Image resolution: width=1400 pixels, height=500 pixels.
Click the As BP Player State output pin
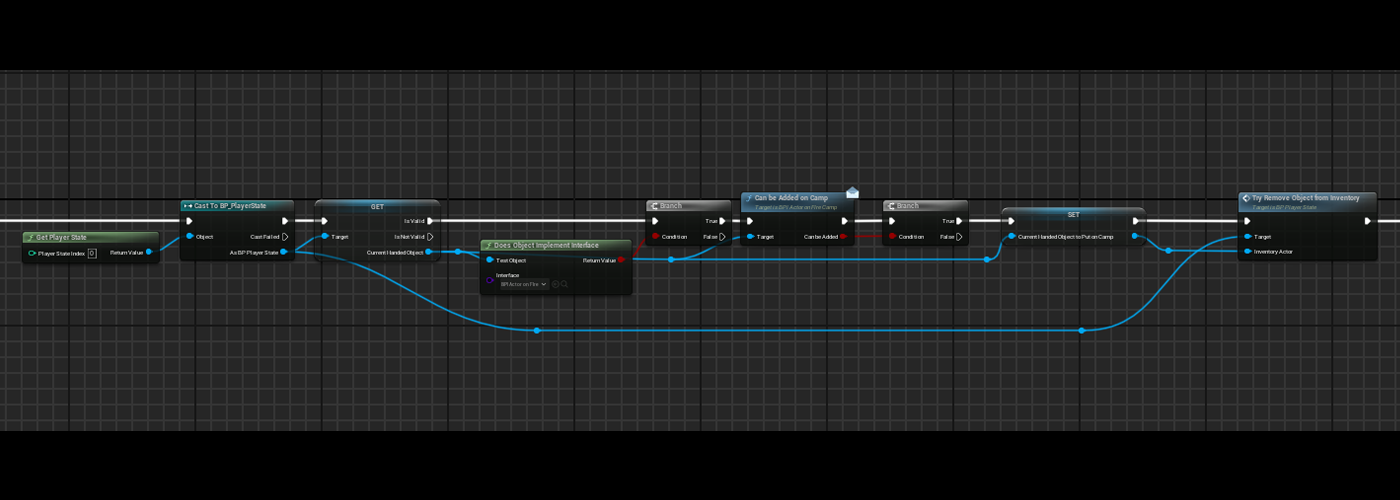tap(284, 252)
